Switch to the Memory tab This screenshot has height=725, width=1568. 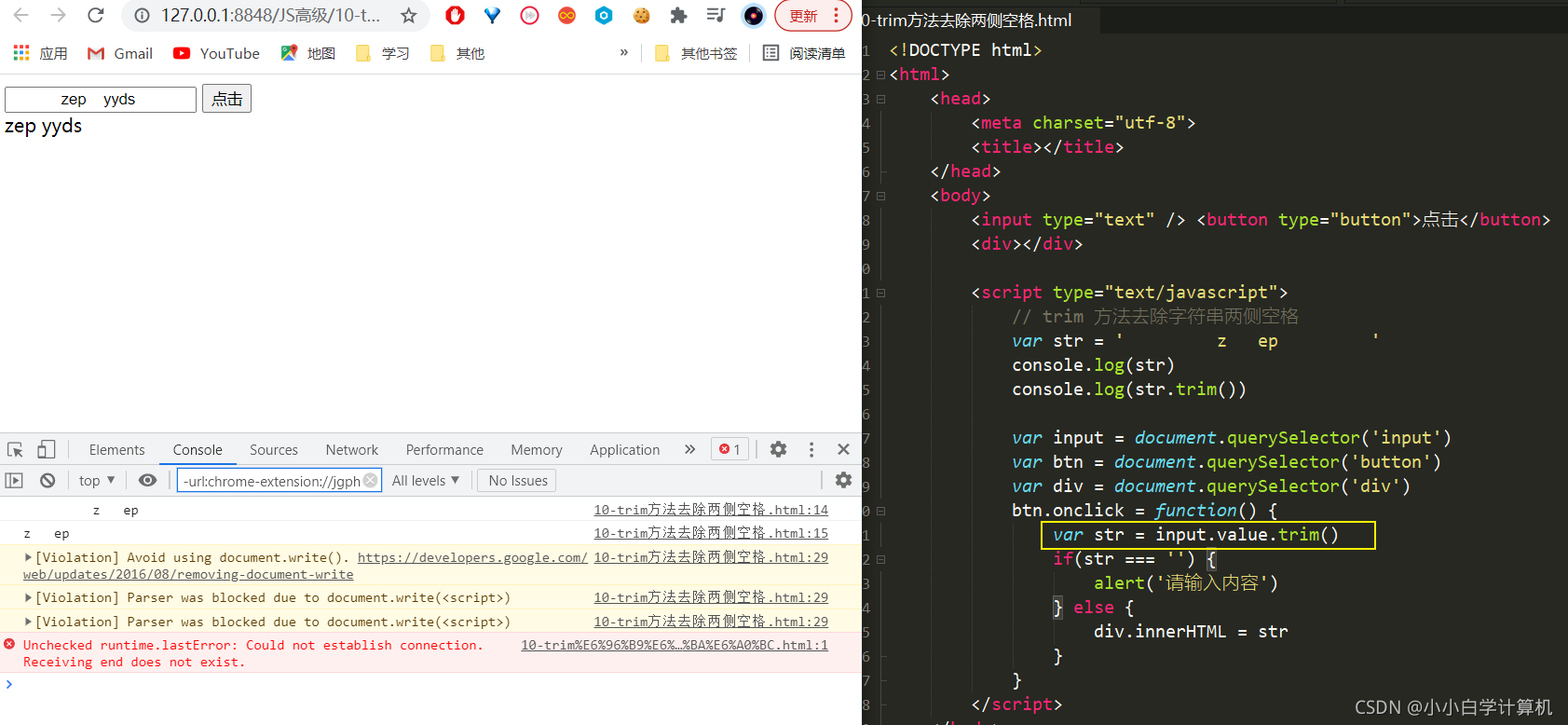tap(537, 449)
